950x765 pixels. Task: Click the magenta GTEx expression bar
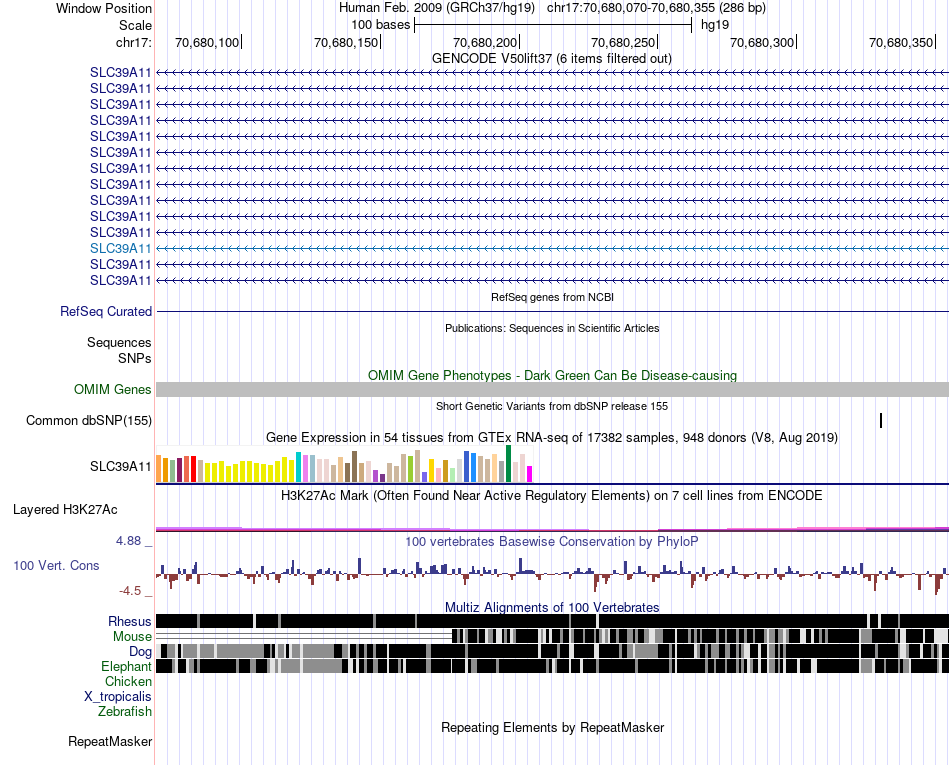pyautogui.click(x=530, y=474)
